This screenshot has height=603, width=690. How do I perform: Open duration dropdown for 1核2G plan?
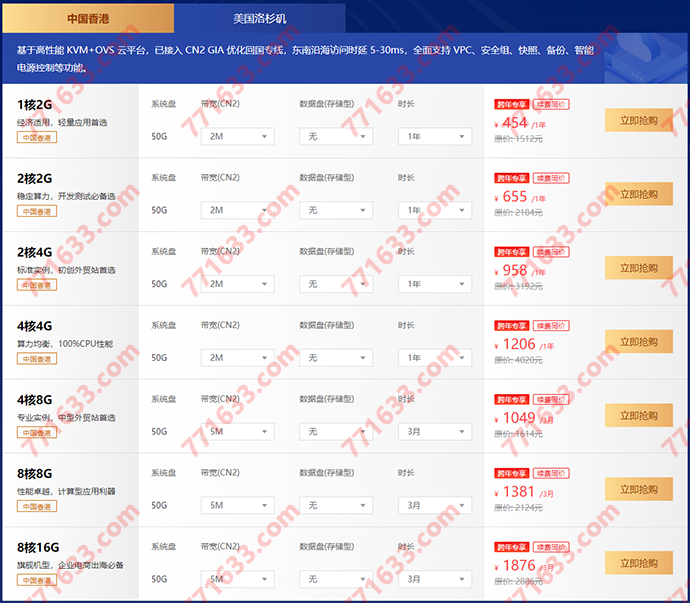point(435,136)
